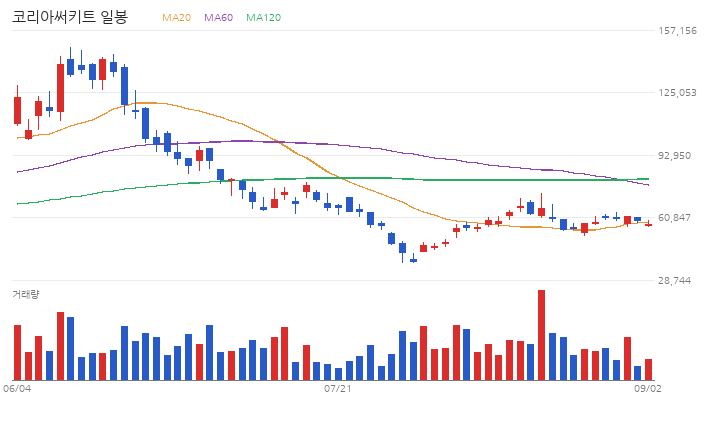Click the 125,053 price axis label
Screen dimensions: 720x440
[677, 93]
